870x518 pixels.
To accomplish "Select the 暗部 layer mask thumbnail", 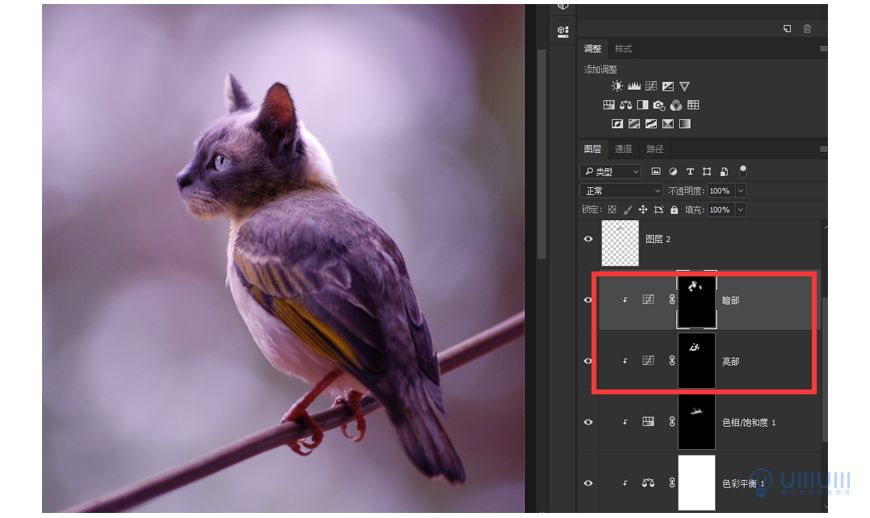I will point(696,300).
